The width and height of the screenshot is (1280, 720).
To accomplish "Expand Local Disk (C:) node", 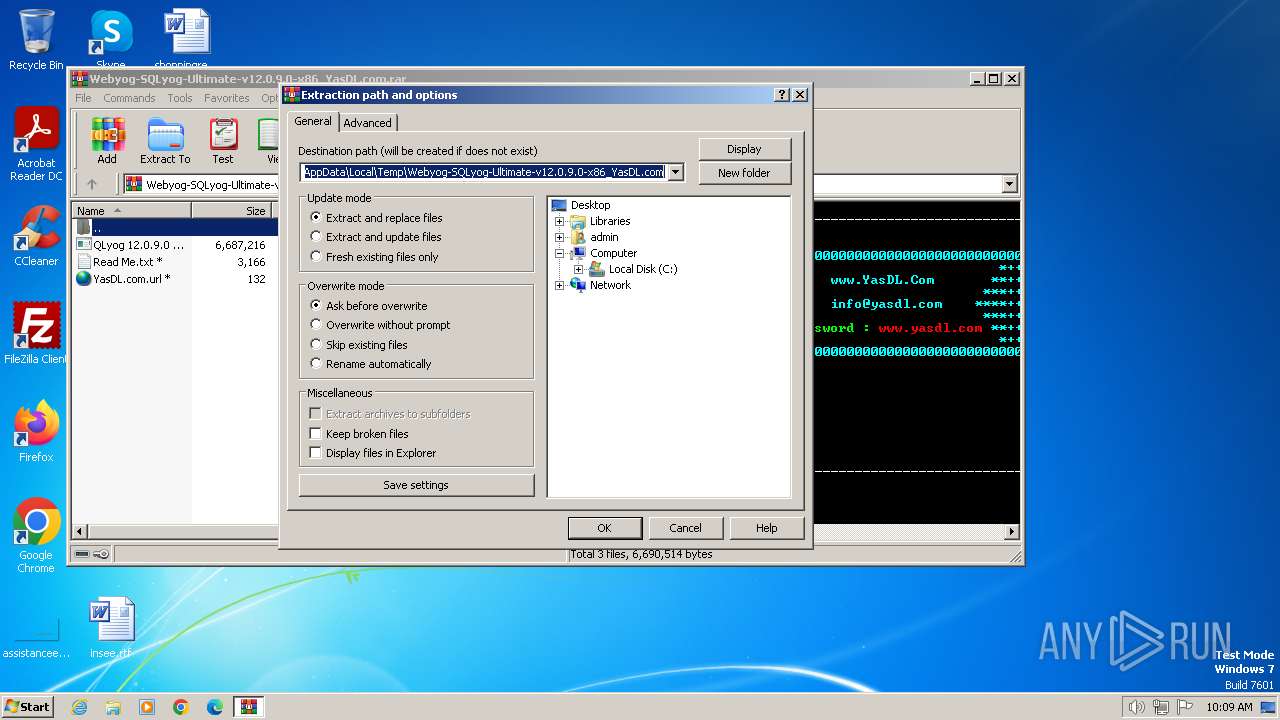I will pyautogui.click(x=578, y=269).
